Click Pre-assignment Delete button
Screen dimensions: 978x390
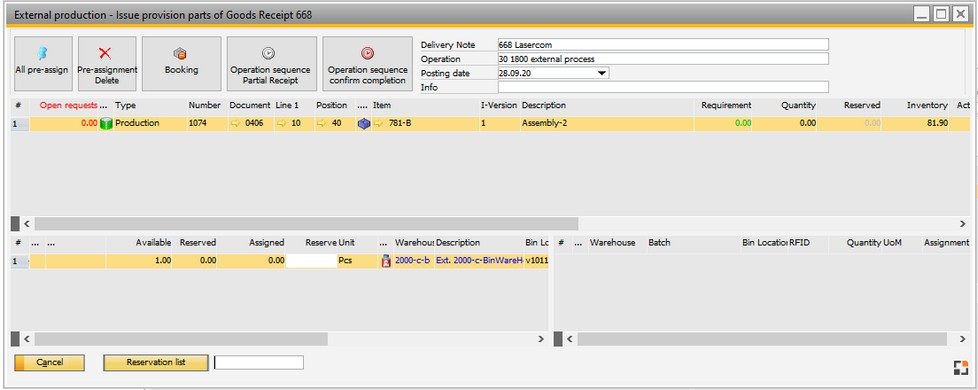click(107, 64)
